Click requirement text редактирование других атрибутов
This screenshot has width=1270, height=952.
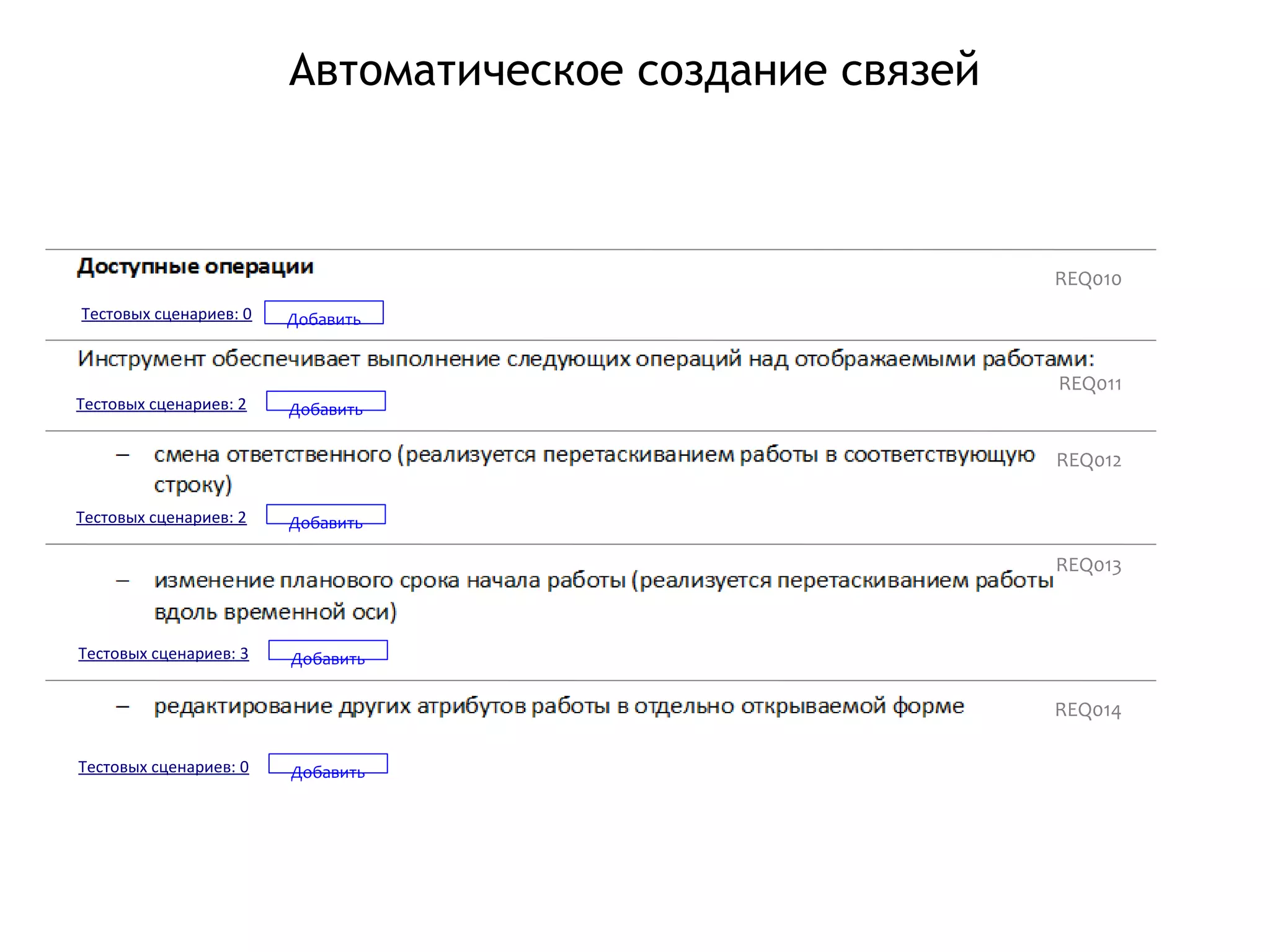(559, 706)
